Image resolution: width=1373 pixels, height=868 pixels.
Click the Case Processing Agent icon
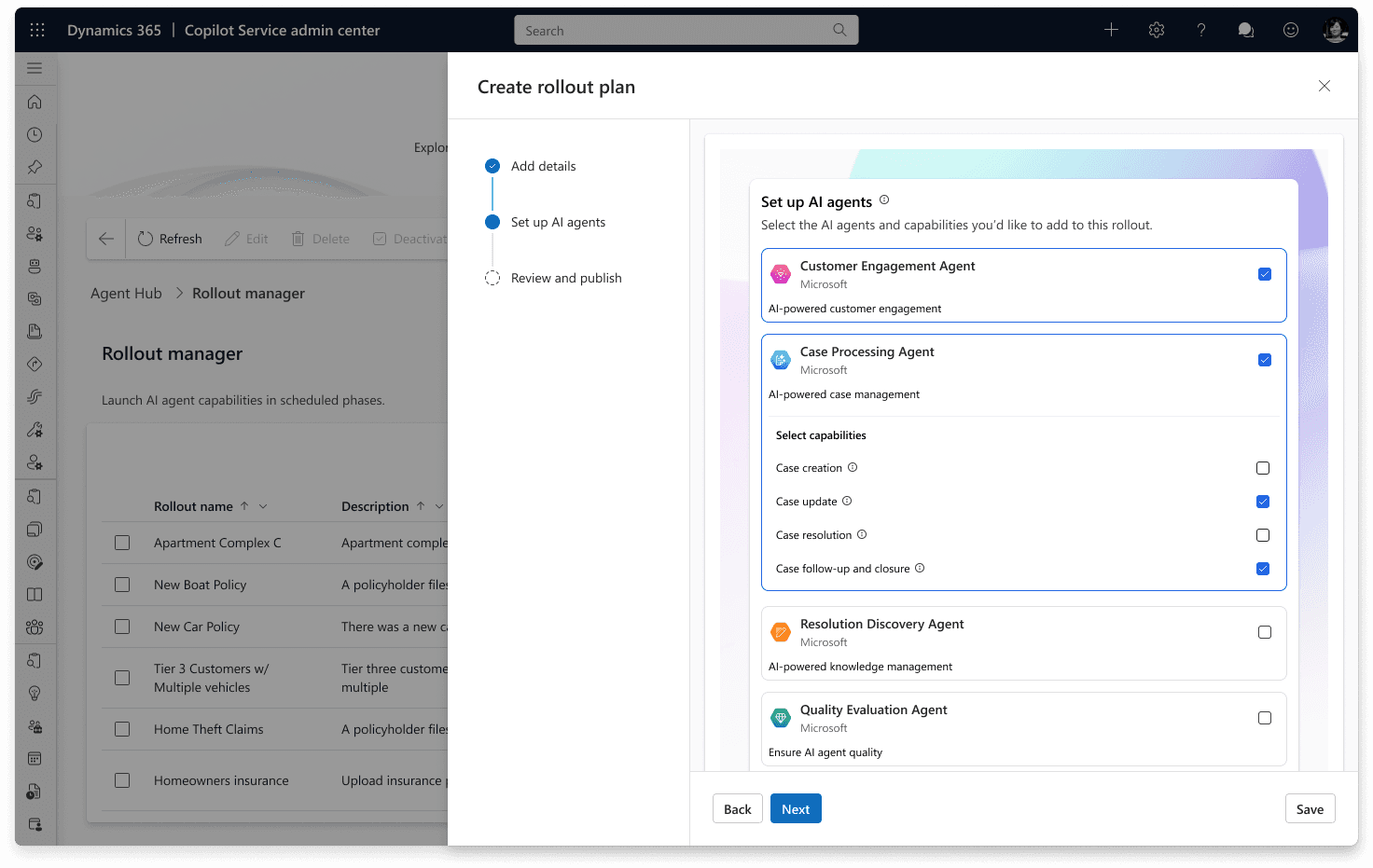[781, 360]
